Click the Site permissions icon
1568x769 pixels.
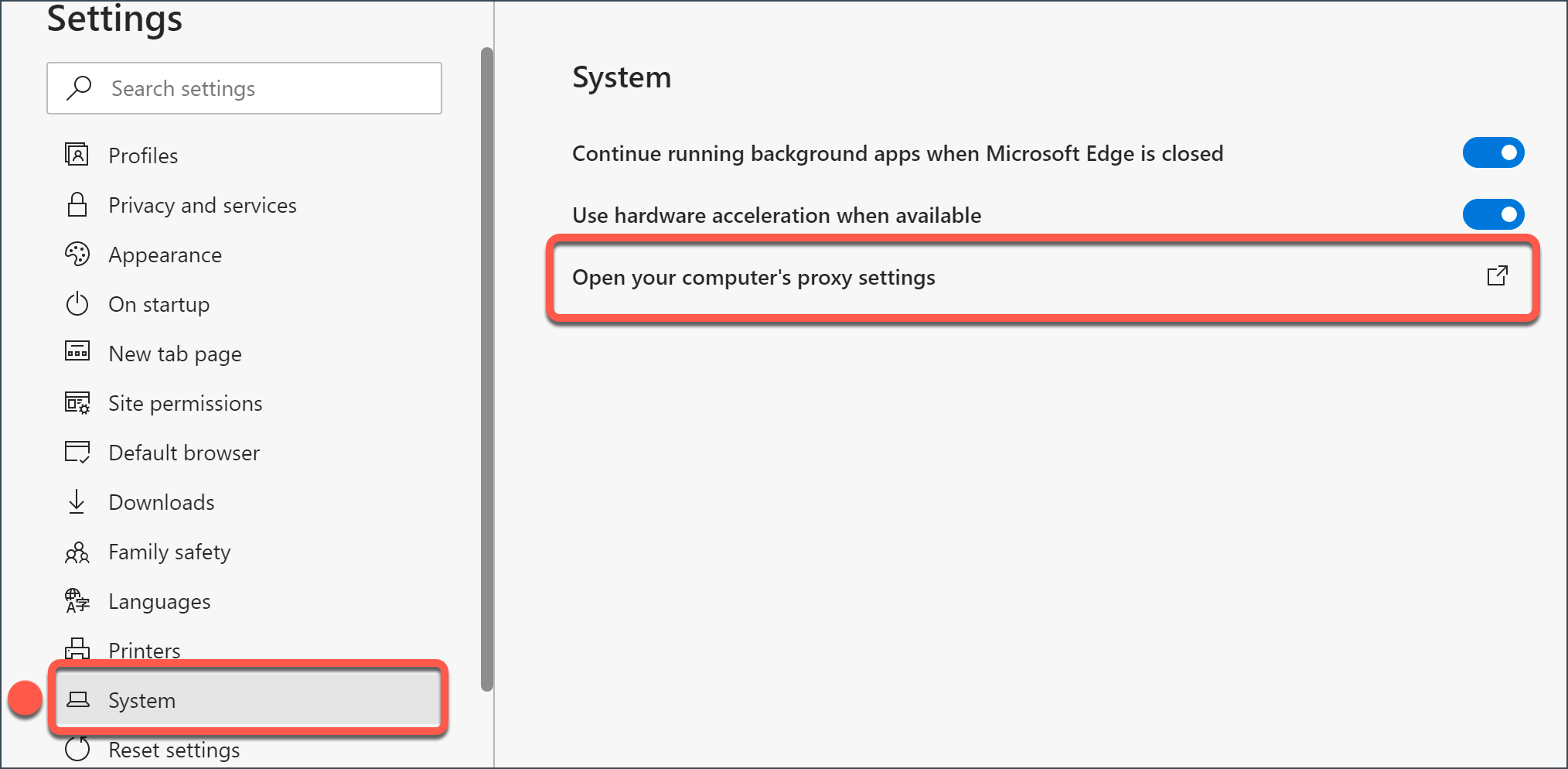(x=77, y=403)
